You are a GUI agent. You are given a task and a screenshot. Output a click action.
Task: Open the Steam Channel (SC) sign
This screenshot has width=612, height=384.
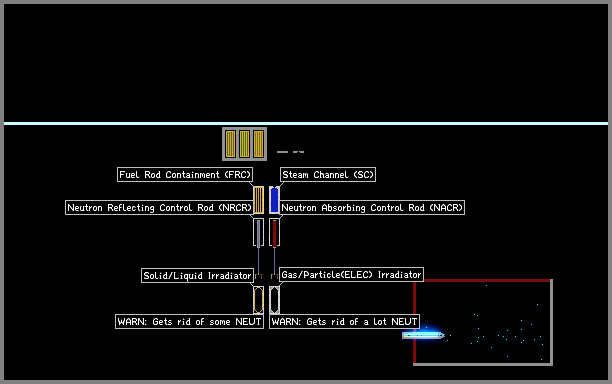click(x=328, y=174)
